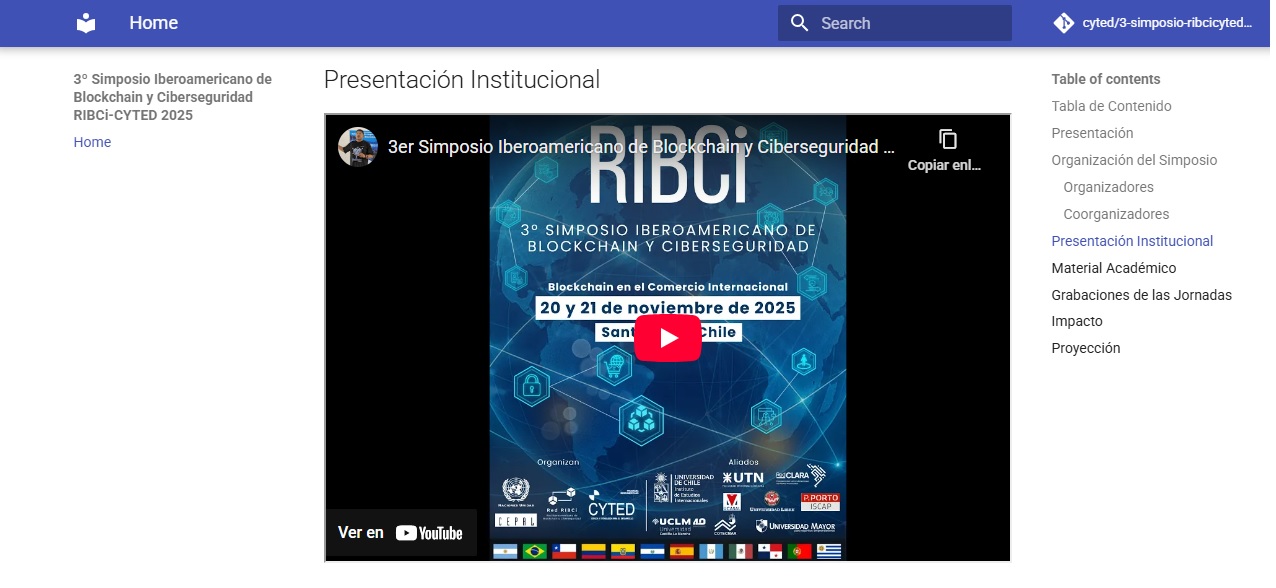Navigate to Coorganizadores subsection
The width and height of the screenshot is (1276, 588).
[x=1116, y=214]
